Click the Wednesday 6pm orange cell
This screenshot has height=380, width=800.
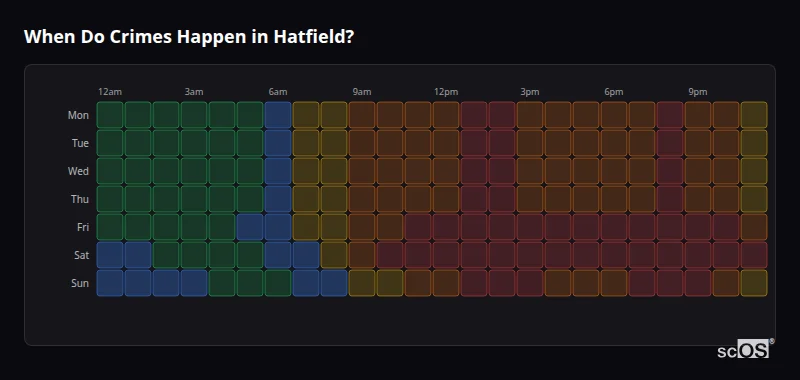coord(614,171)
